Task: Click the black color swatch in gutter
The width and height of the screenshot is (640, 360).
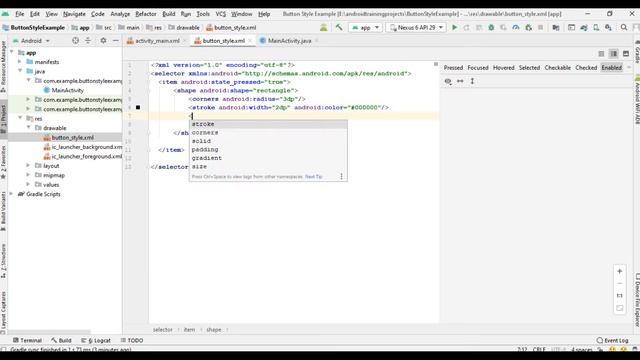Action: [x=138, y=107]
